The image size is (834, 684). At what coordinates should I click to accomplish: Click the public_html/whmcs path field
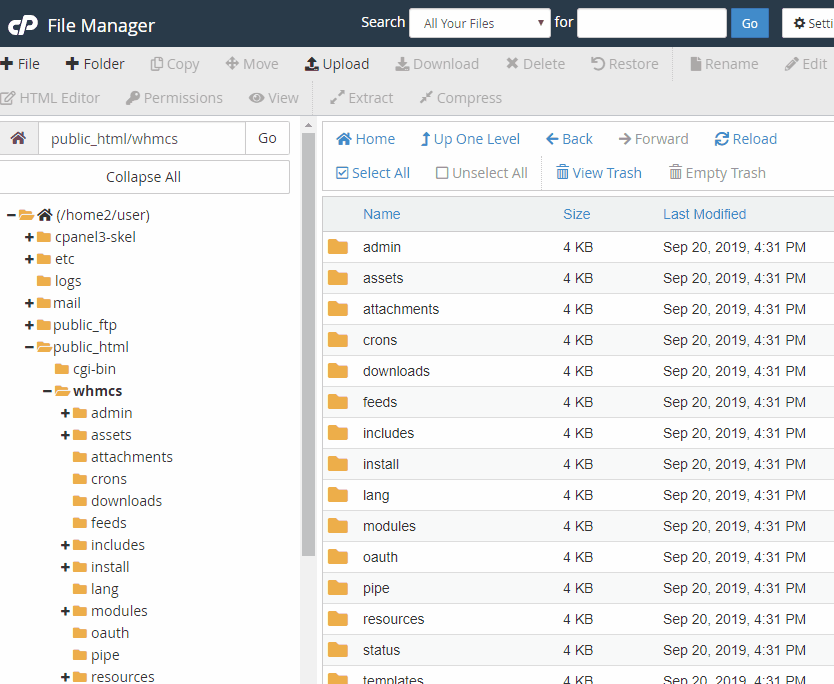click(x=142, y=138)
